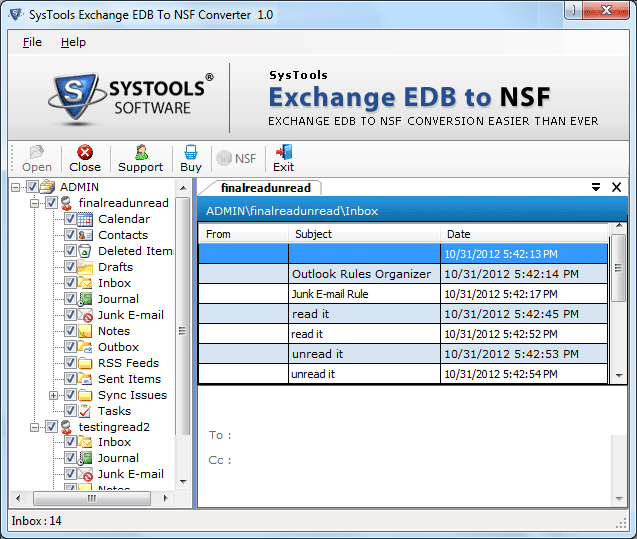This screenshot has height=539, width=637.
Task: Close the finalreadunread tab panel
Action: (616, 187)
